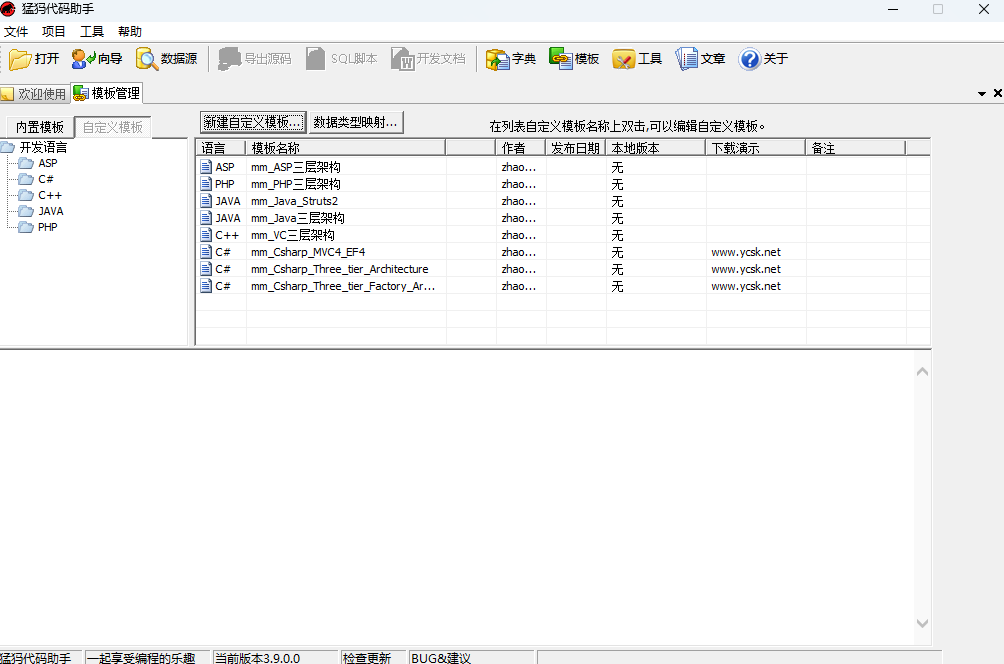1004x664 pixels.
Task: Select the mm_VC三层架构 template name
Action: coord(293,235)
